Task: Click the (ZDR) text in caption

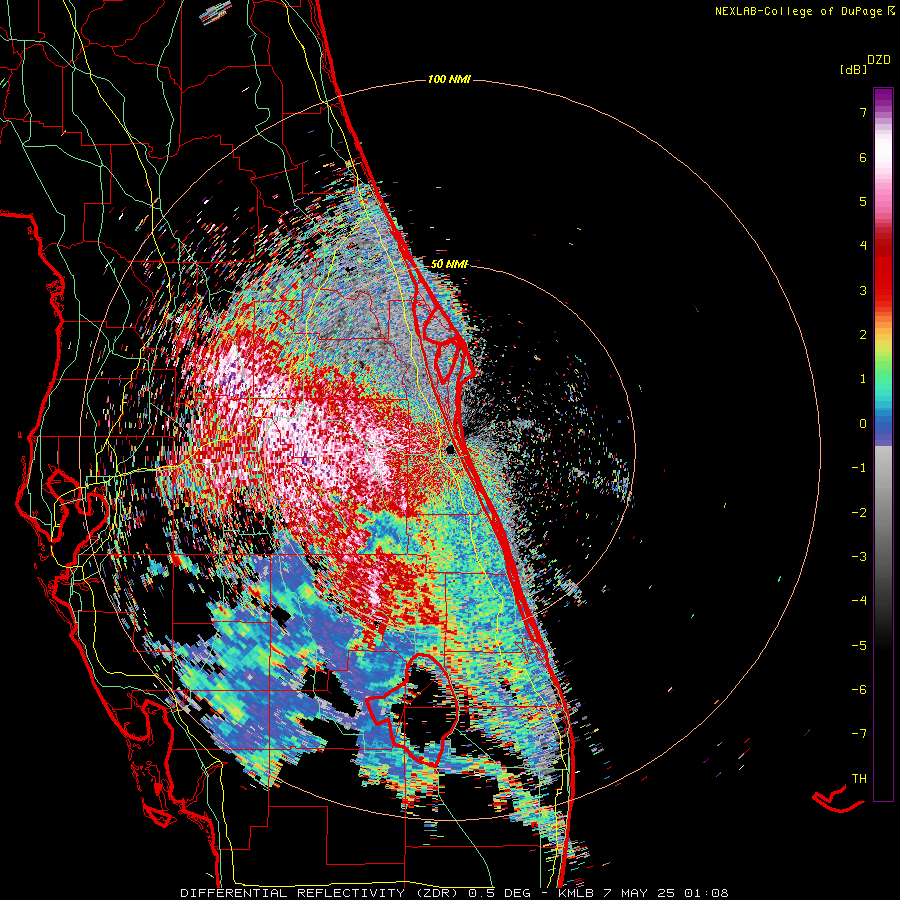Action: [435, 893]
